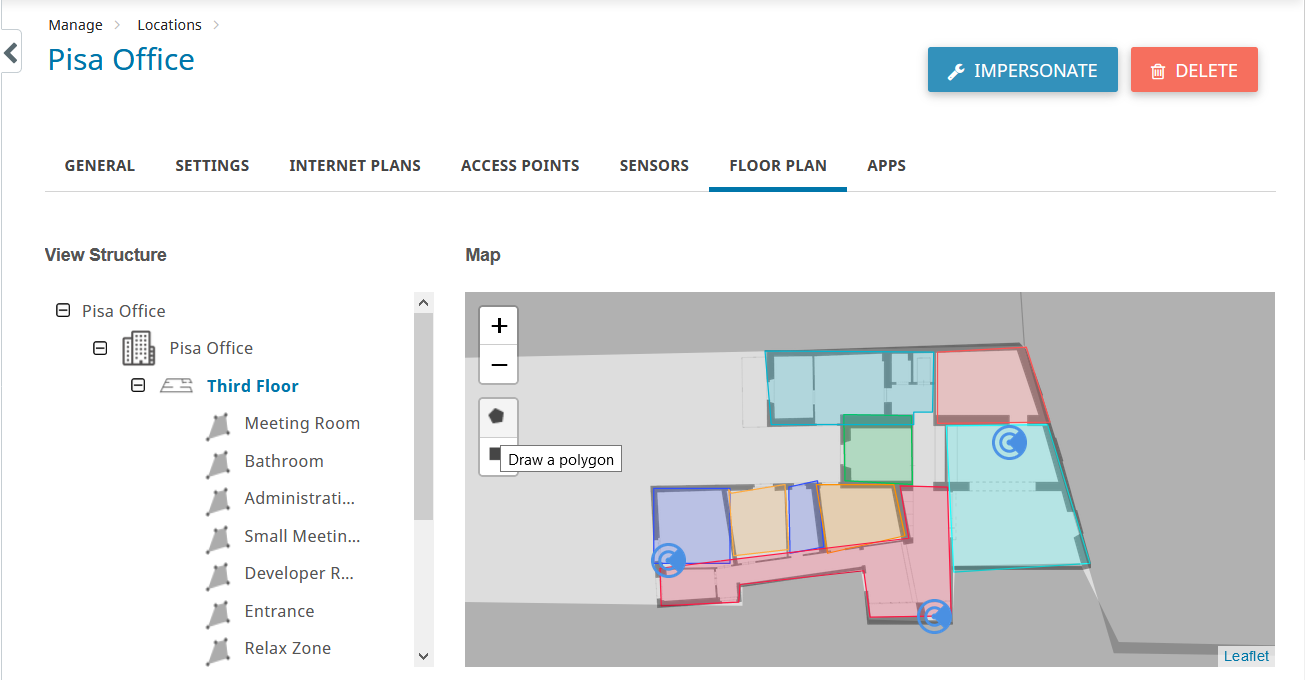Click the access point by the blue room

coord(668,560)
